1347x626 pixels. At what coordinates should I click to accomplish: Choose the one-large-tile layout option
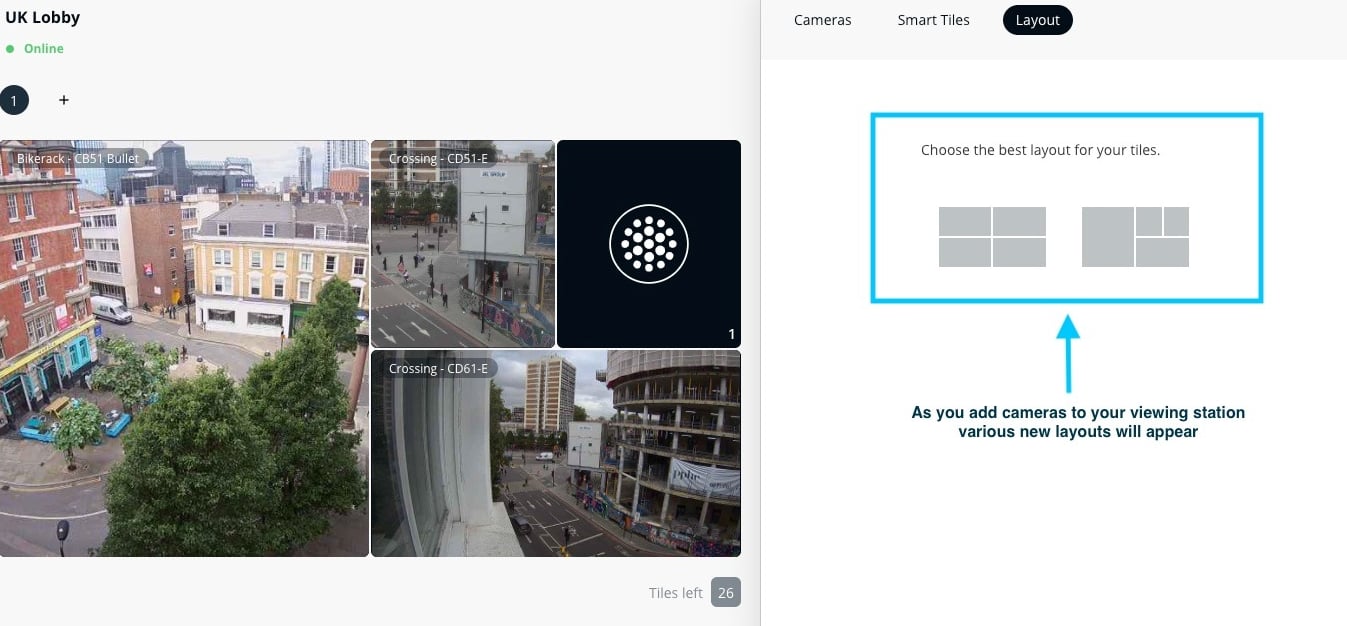pyautogui.click(x=1135, y=237)
